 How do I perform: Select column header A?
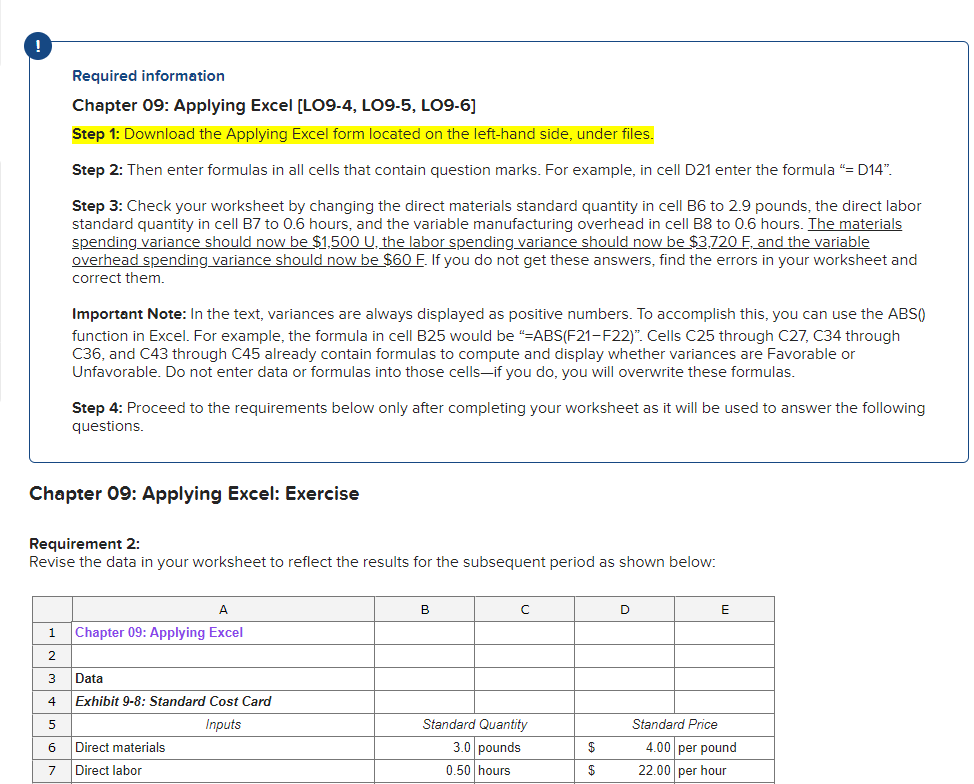click(223, 609)
